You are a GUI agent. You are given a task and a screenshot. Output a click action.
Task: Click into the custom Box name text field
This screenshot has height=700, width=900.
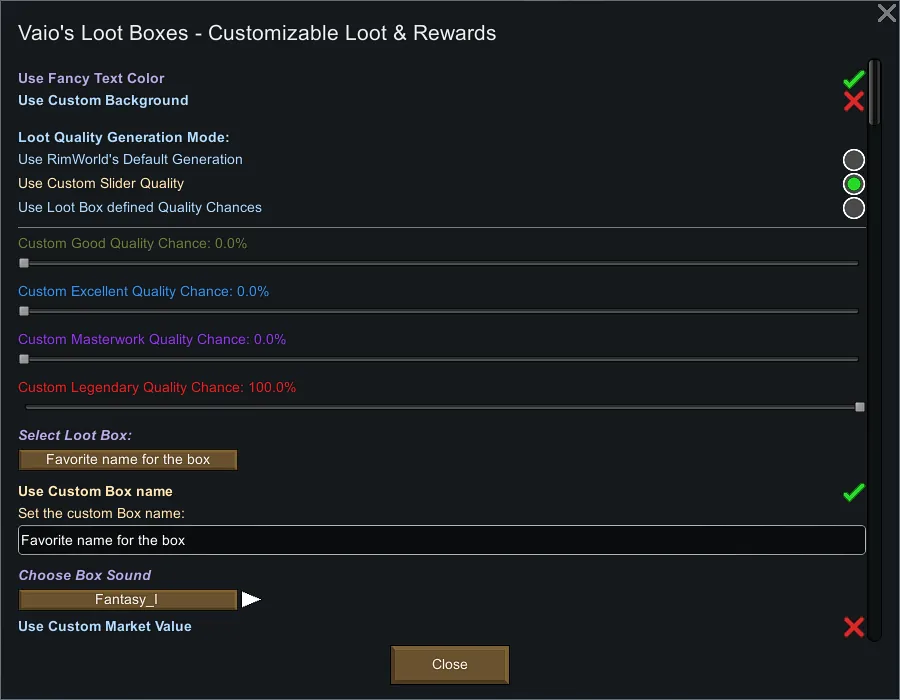pos(441,540)
